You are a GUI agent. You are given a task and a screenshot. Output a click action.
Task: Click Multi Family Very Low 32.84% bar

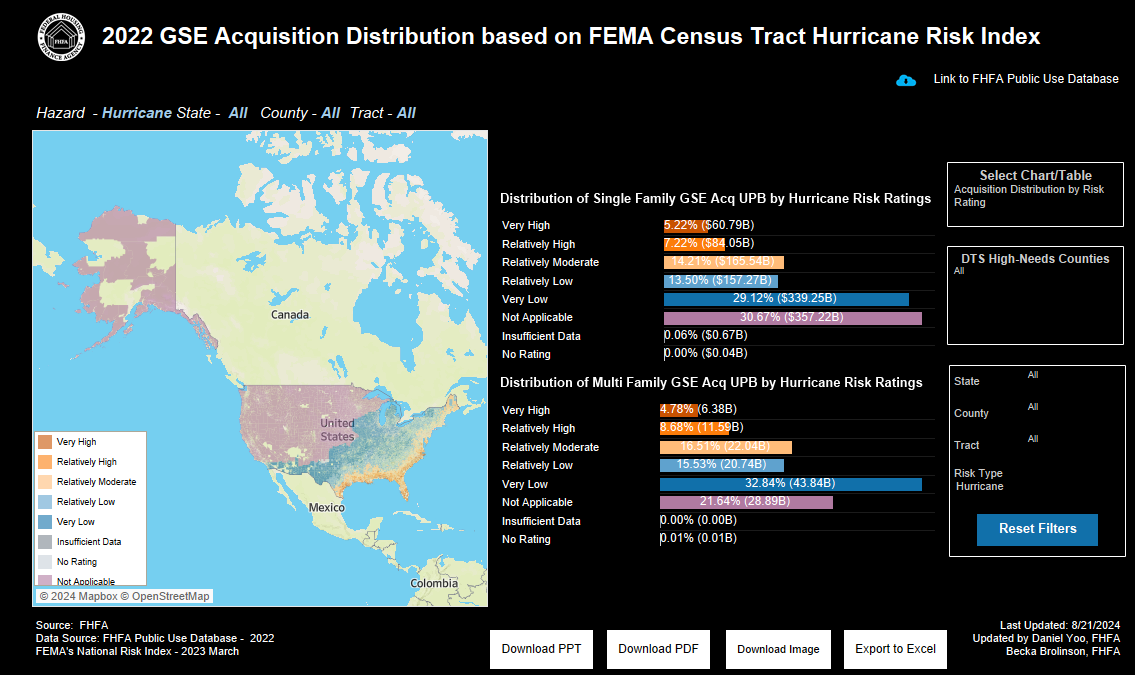(790, 484)
